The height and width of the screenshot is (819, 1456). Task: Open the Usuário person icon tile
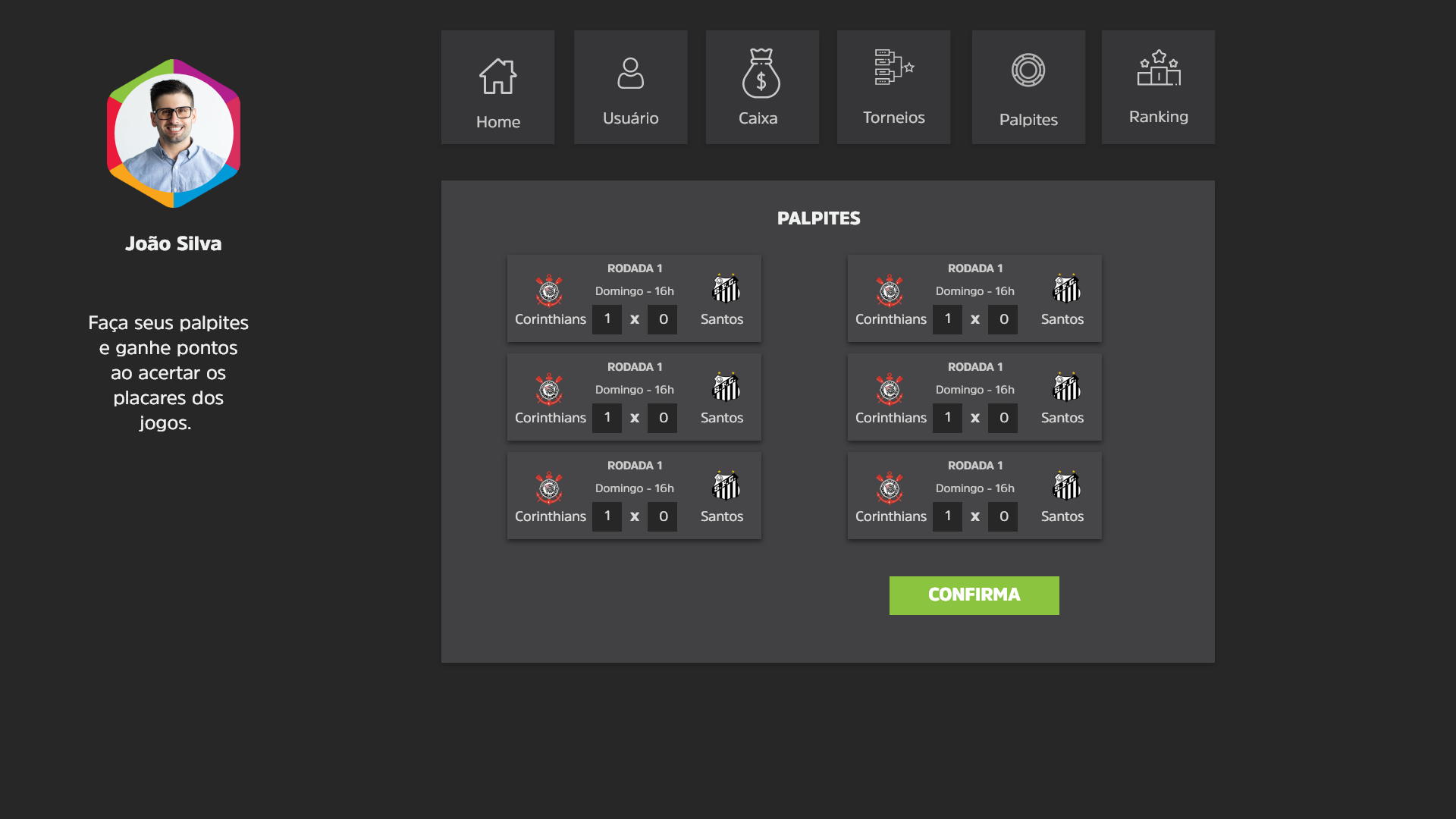(x=630, y=87)
